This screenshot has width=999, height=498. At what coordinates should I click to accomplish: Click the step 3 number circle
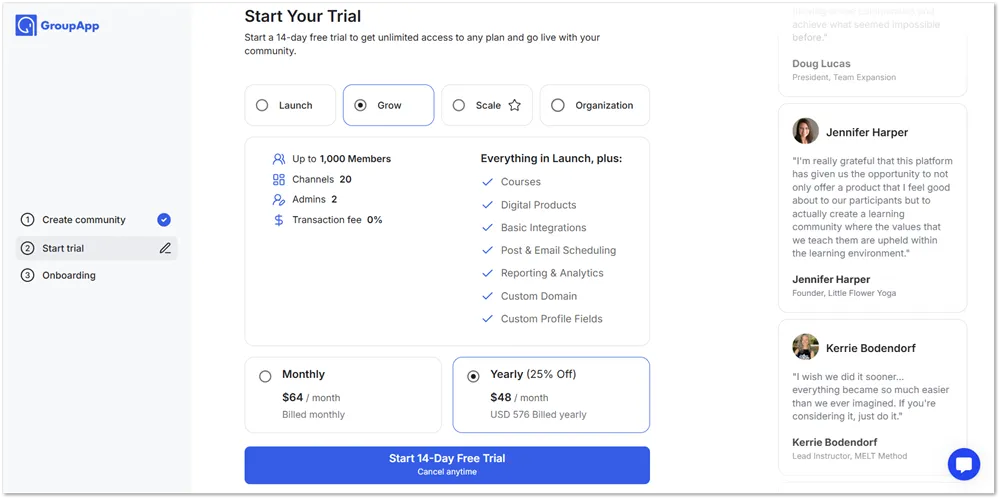(x=27, y=276)
